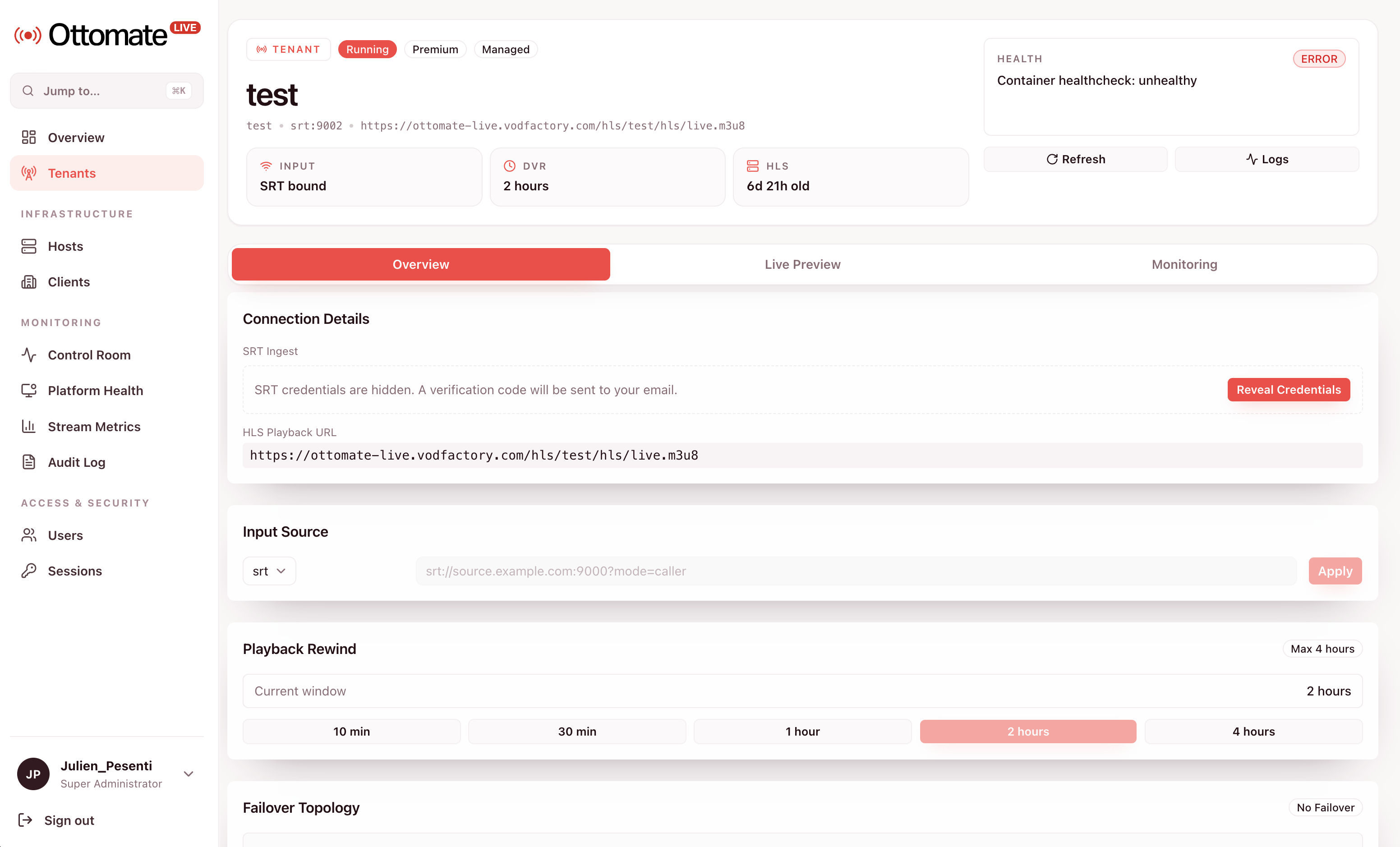Open Platform Health in the sidebar

[107, 391]
